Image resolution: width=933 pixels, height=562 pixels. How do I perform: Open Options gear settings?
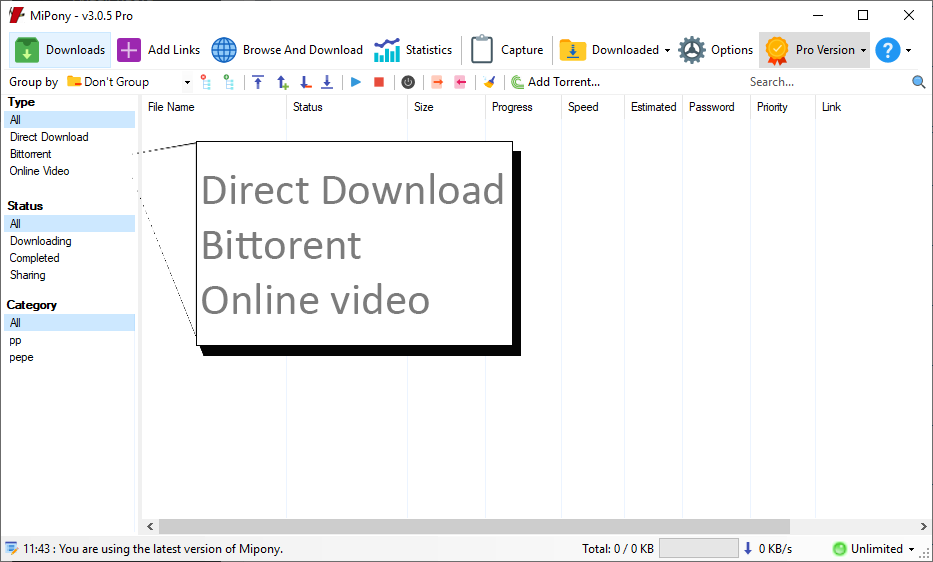(x=692, y=50)
